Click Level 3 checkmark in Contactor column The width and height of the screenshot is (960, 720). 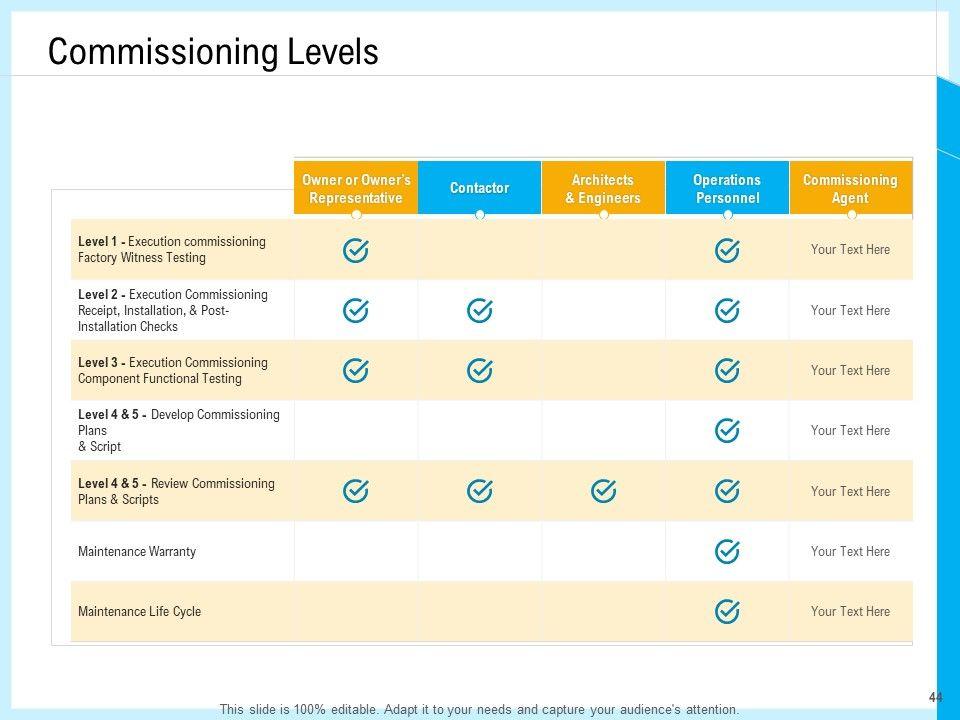[x=480, y=371]
